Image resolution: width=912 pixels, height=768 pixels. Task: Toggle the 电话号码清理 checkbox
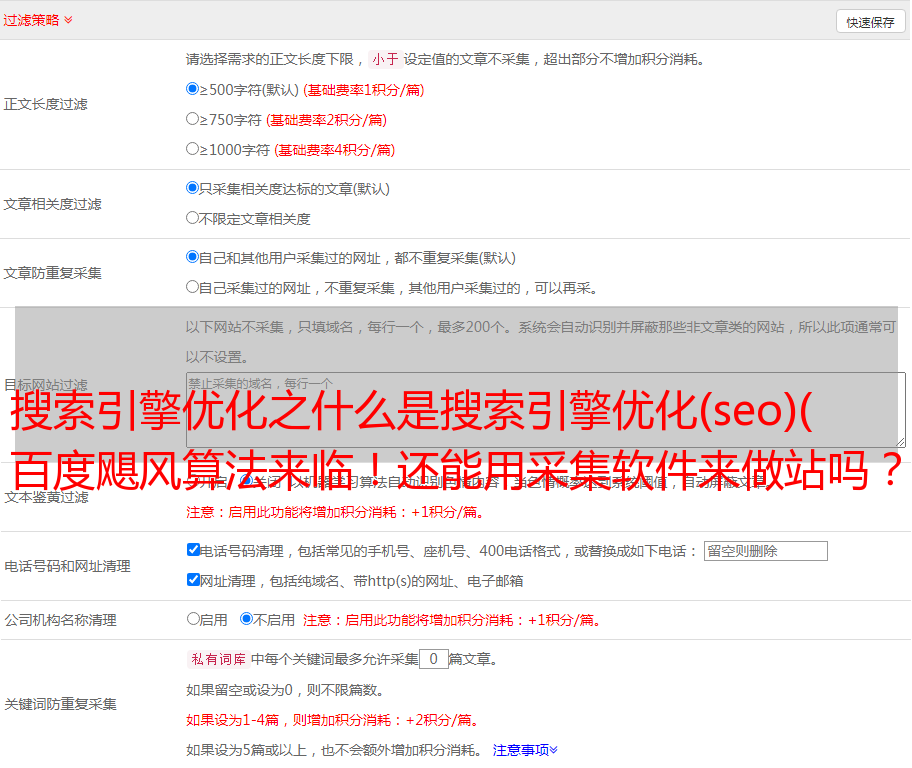193,550
